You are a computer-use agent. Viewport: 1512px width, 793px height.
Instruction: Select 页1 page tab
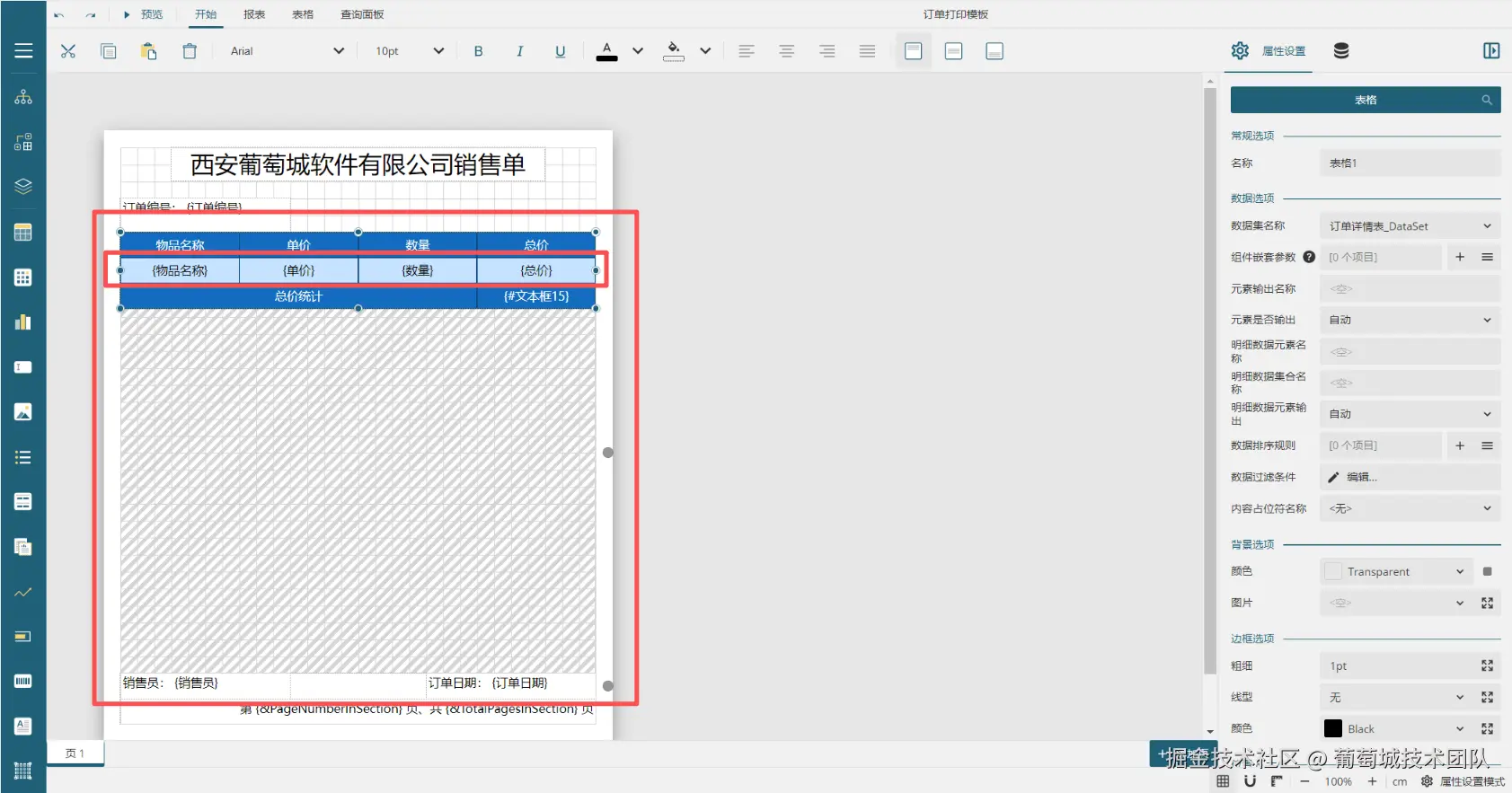pos(75,753)
